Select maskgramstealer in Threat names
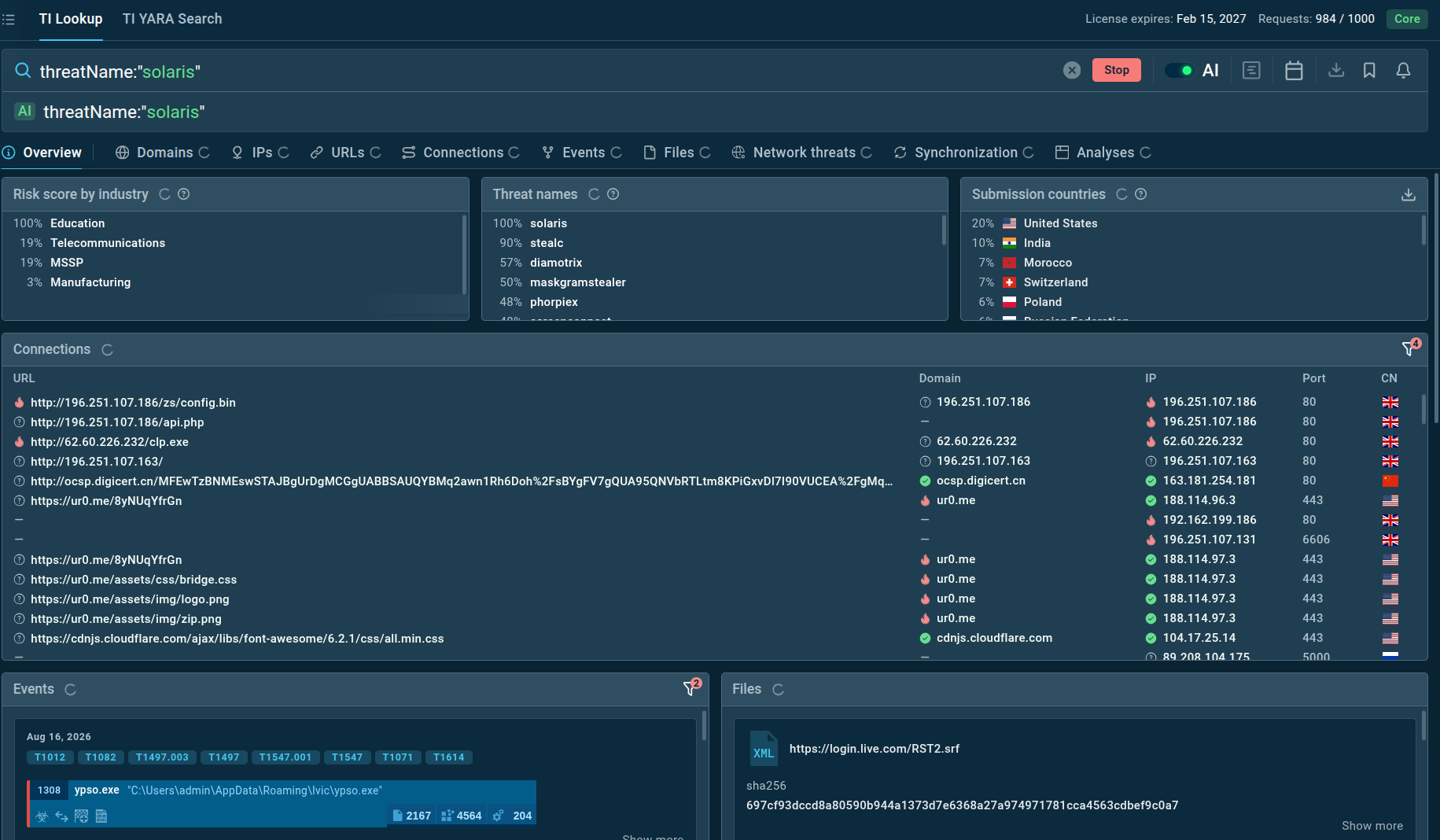 [578, 282]
